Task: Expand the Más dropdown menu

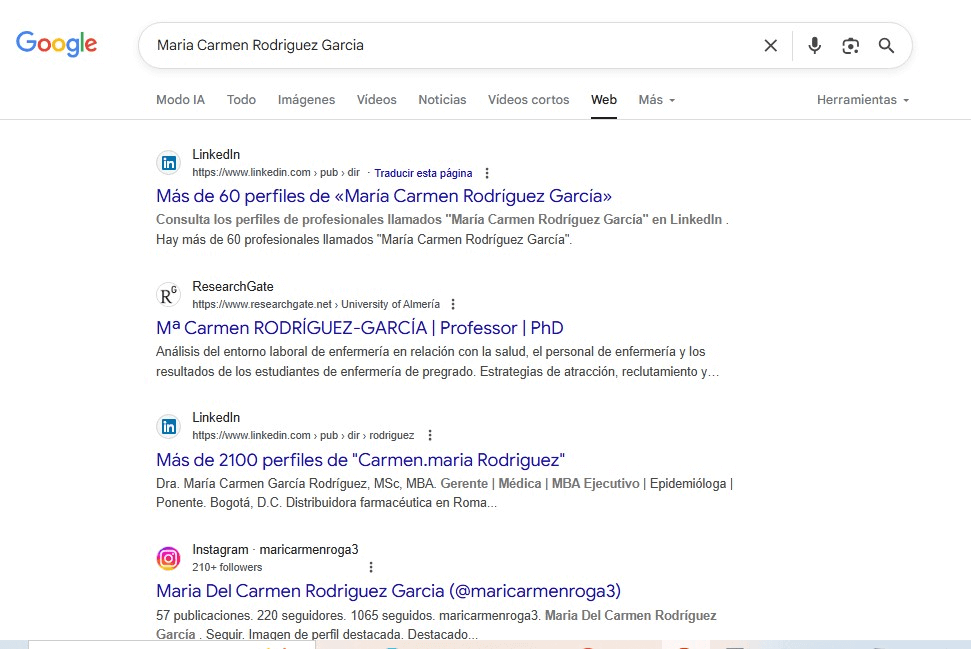Action: 656,100
